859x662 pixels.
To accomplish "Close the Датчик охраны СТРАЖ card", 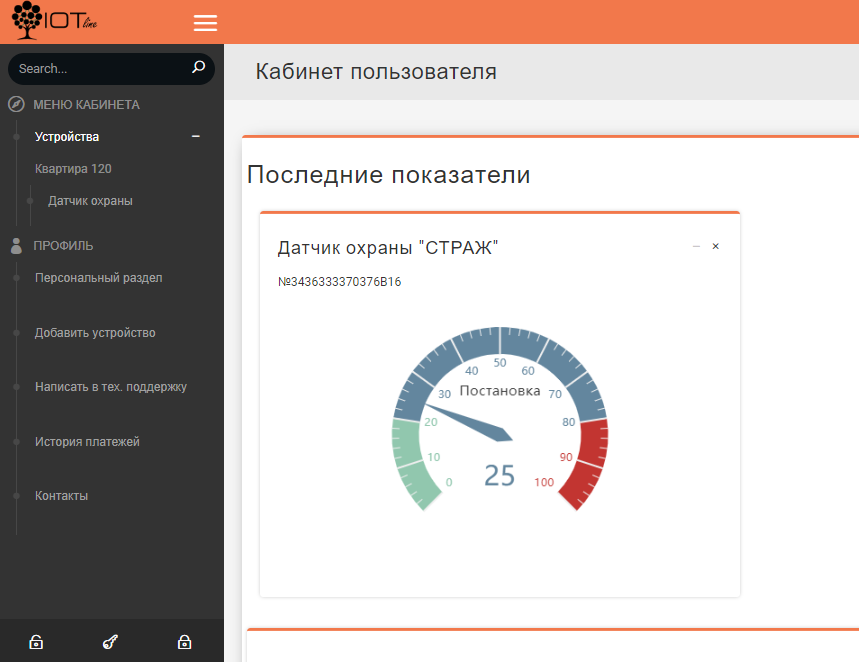I will point(715,246).
